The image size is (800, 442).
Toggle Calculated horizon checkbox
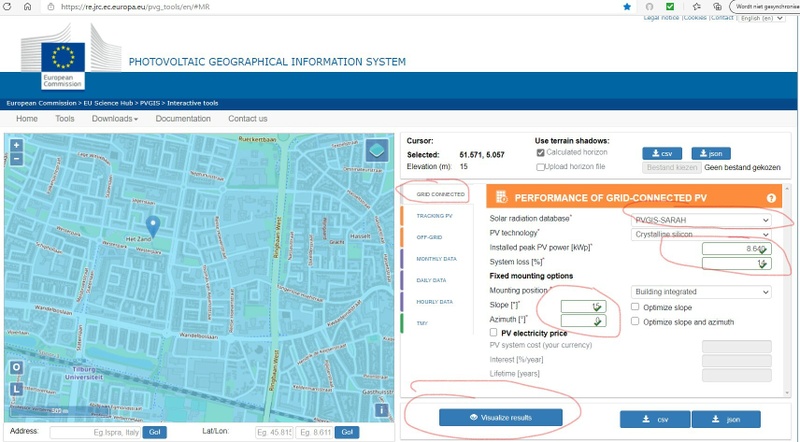[x=540, y=153]
